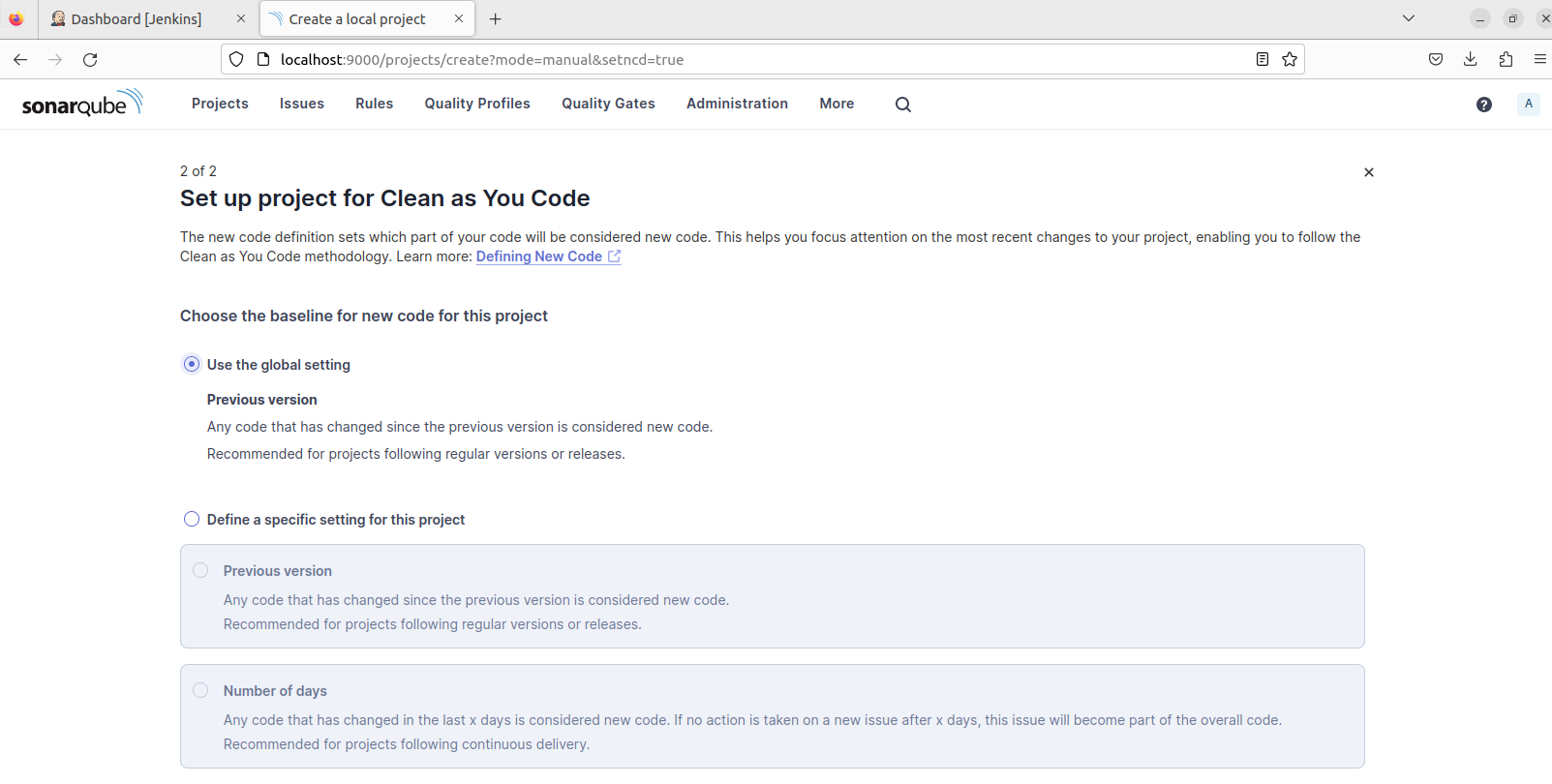Open the Firefox extensions icon

pyautogui.click(x=1506, y=59)
